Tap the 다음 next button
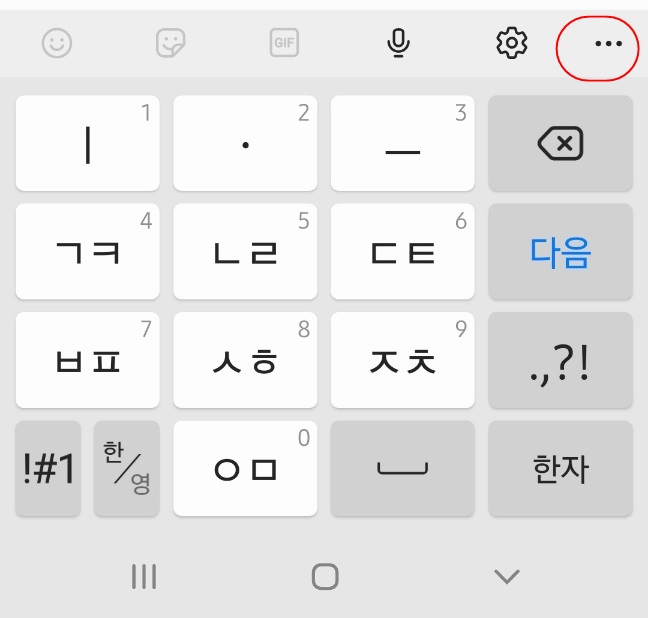Screen dimensions: 648x618 pyautogui.click(x=560, y=252)
